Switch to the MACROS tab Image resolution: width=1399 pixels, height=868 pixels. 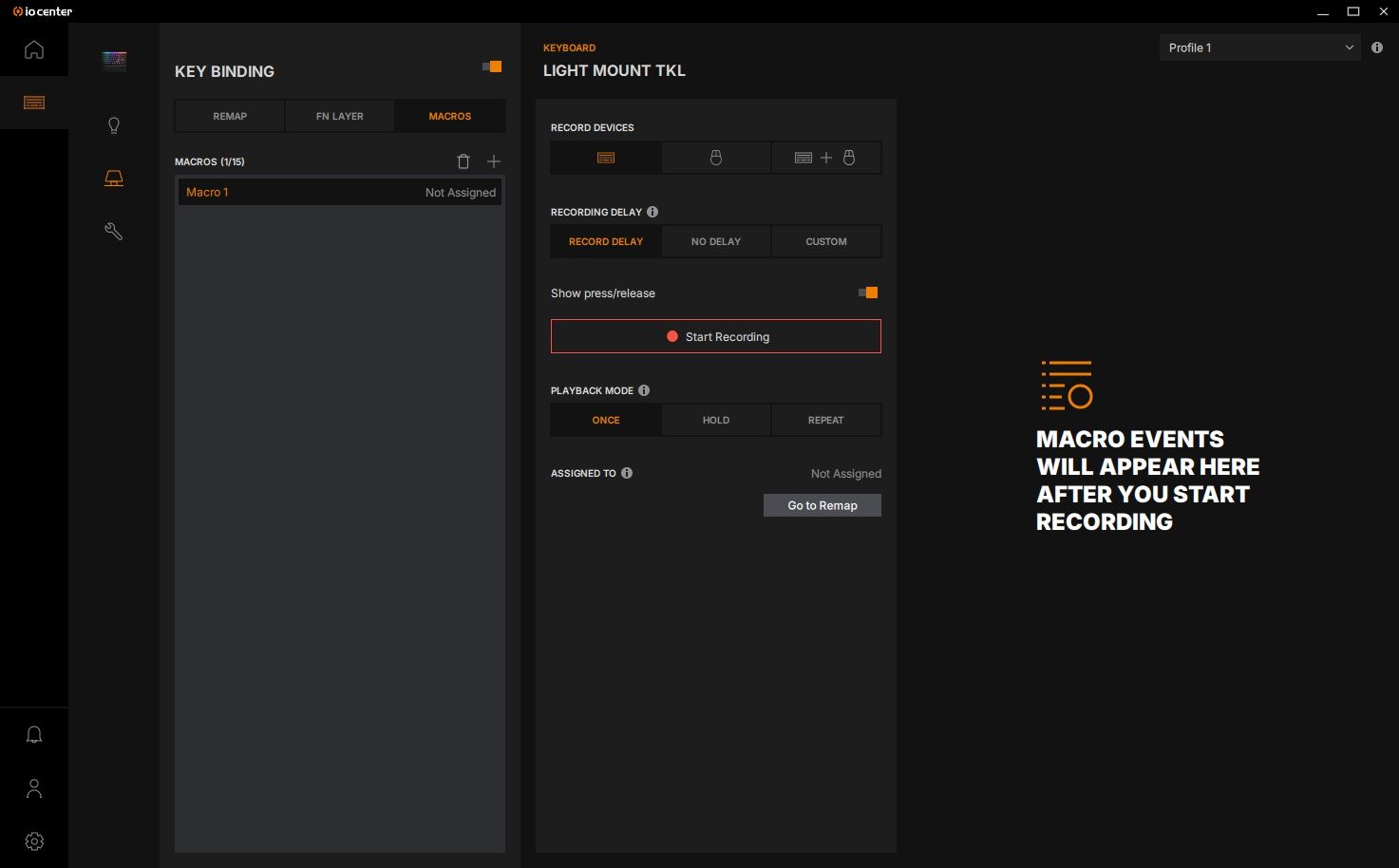450,116
